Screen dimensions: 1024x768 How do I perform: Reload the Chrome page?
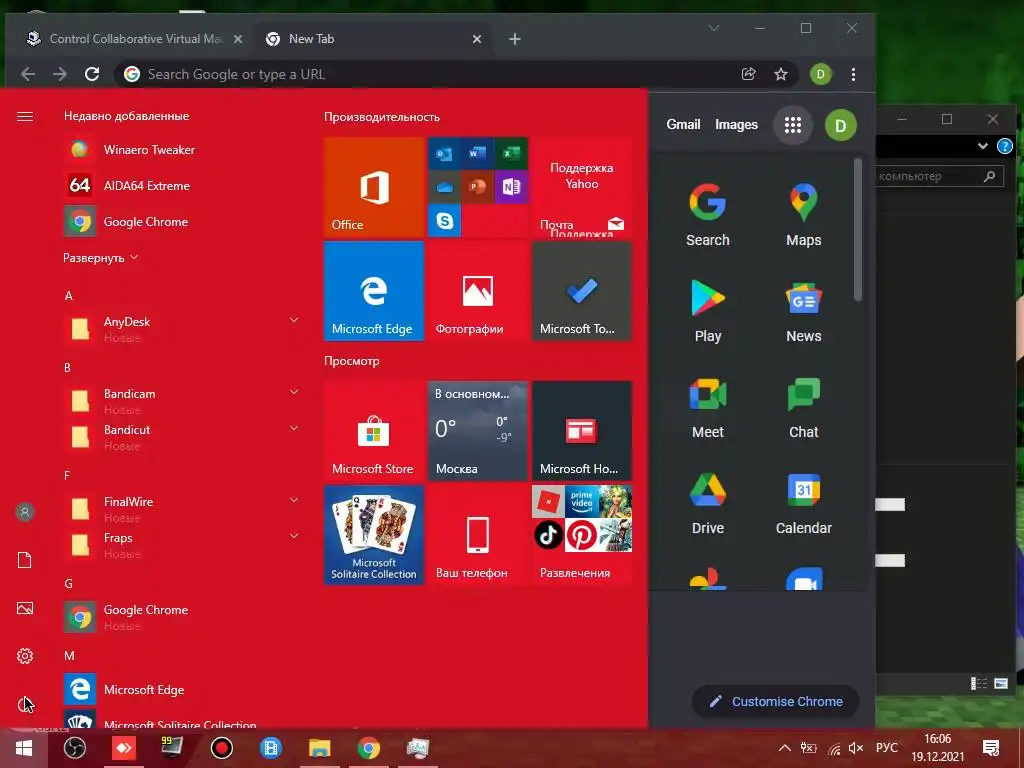[92, 74]
